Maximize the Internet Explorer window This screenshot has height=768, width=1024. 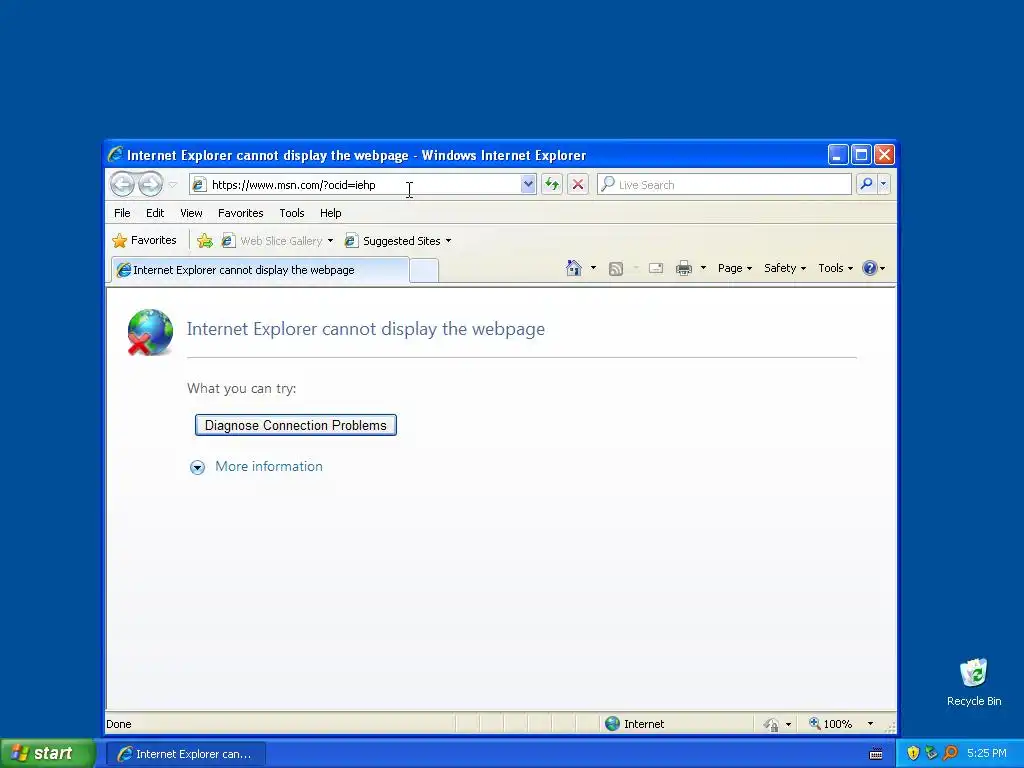click(x=861, y=155)
